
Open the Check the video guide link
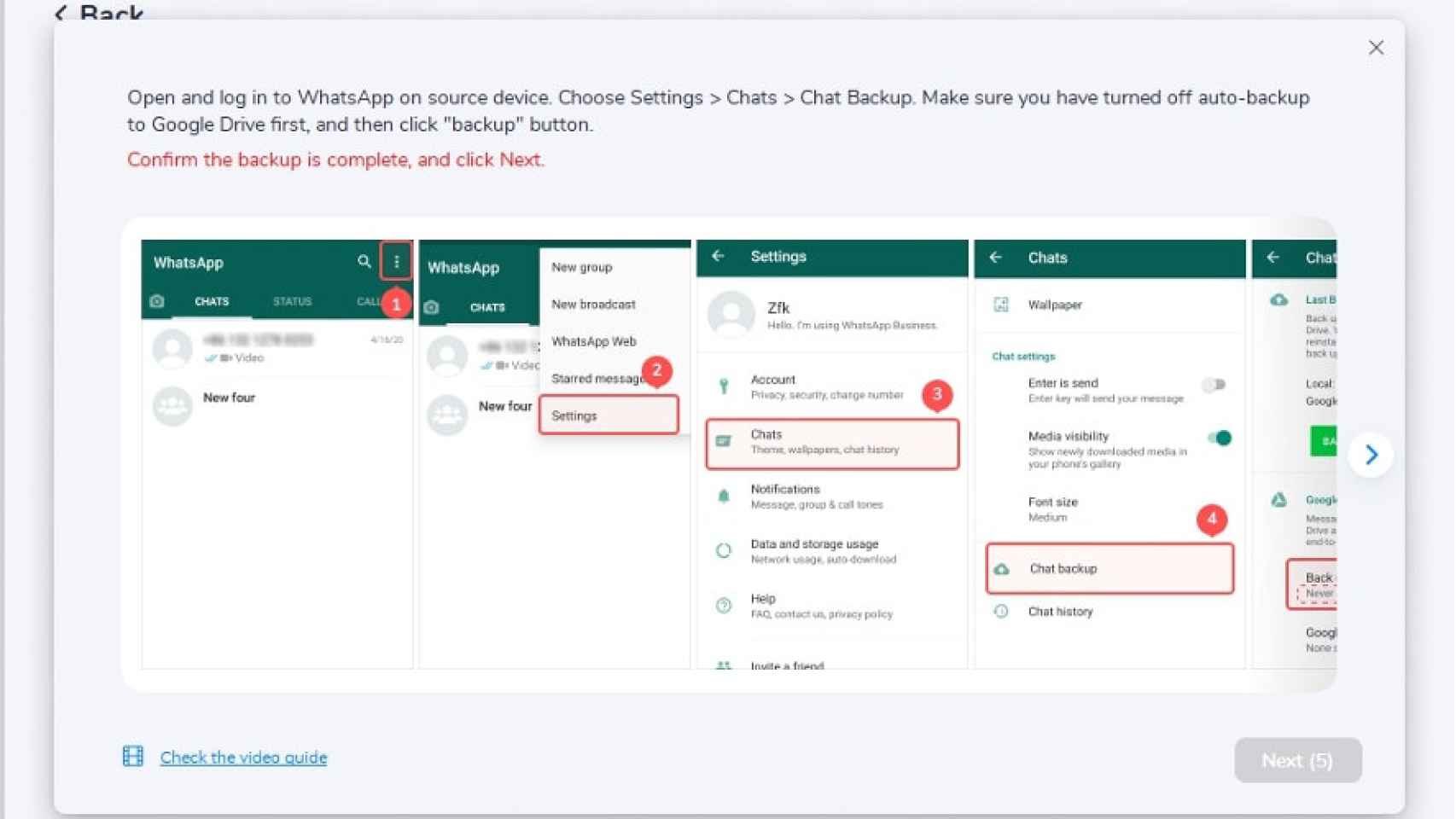(x=243, y=758)
